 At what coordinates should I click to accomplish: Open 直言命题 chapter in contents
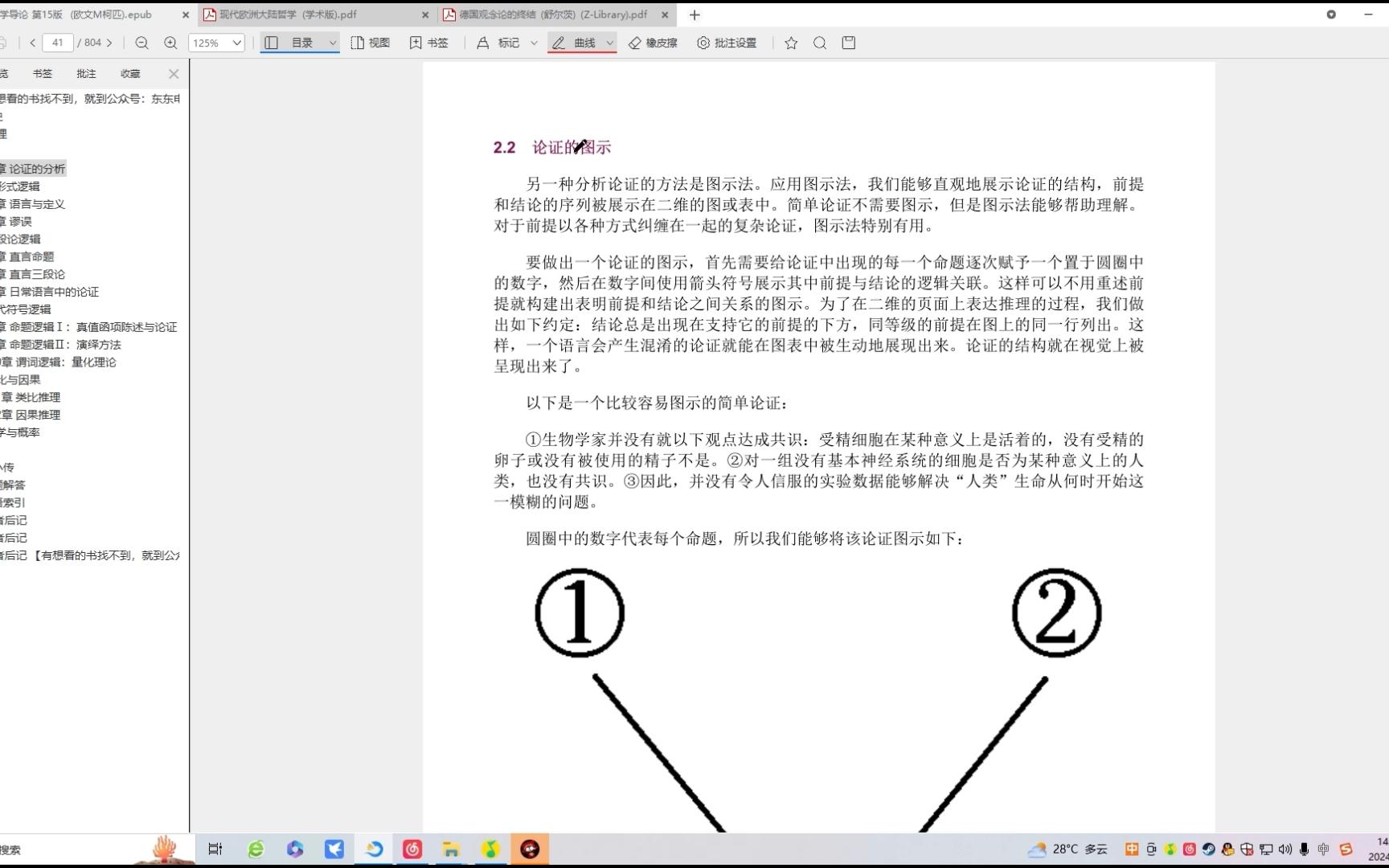click(x=27, y=257)
